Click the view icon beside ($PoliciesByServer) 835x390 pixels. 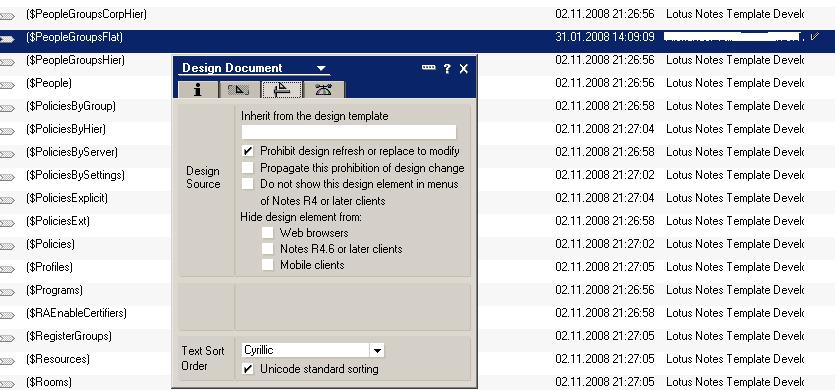click(x=7, y=155)
